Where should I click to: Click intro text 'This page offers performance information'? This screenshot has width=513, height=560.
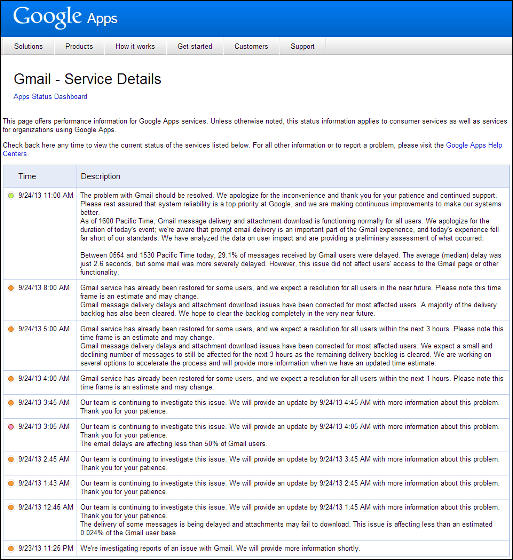pyautogui.click(x=70, y=121)
